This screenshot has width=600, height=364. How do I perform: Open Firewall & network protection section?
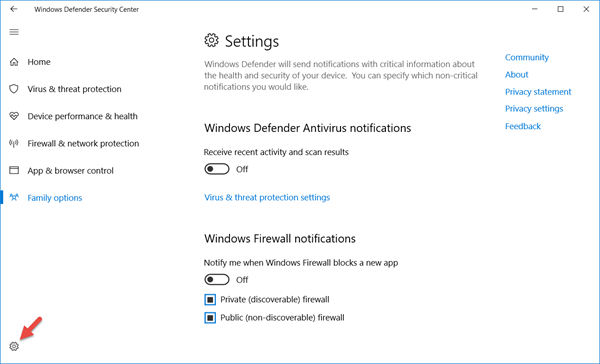[x=83, y=144]
